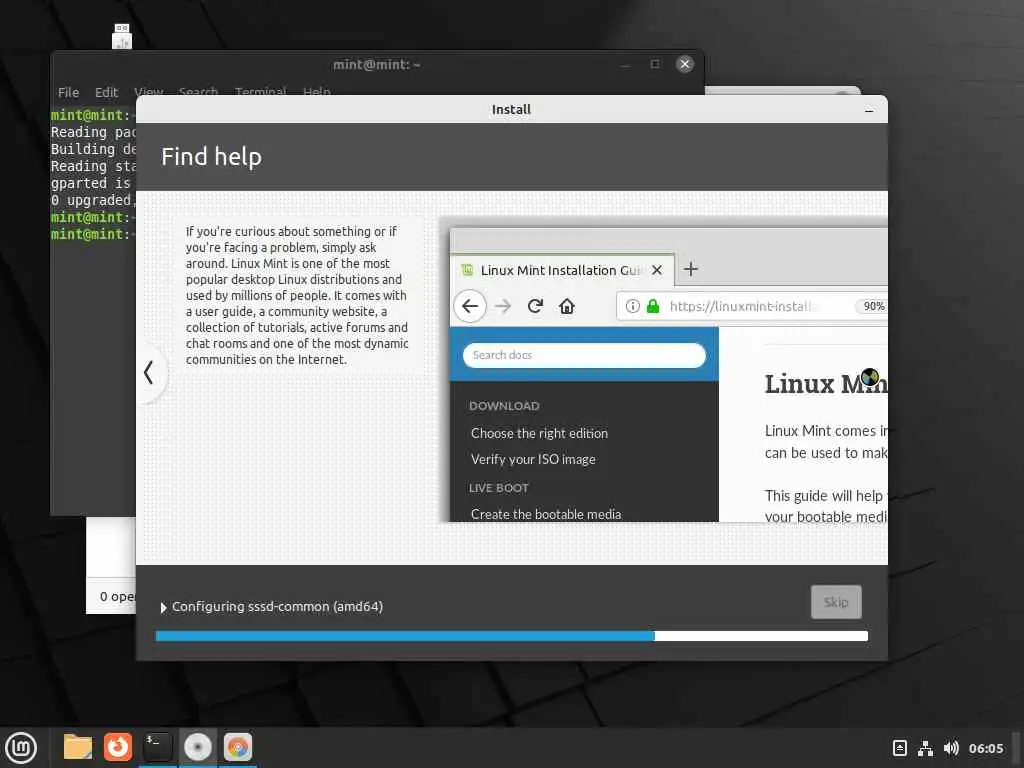1024x768 pixels.
Task: Switch to the Terminal taskbar item
Action: pos(158,747)
